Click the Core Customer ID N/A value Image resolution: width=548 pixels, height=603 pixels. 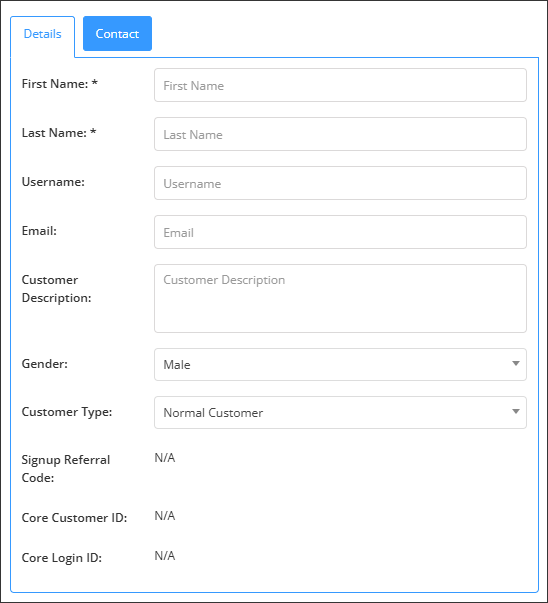click(165, 516)
